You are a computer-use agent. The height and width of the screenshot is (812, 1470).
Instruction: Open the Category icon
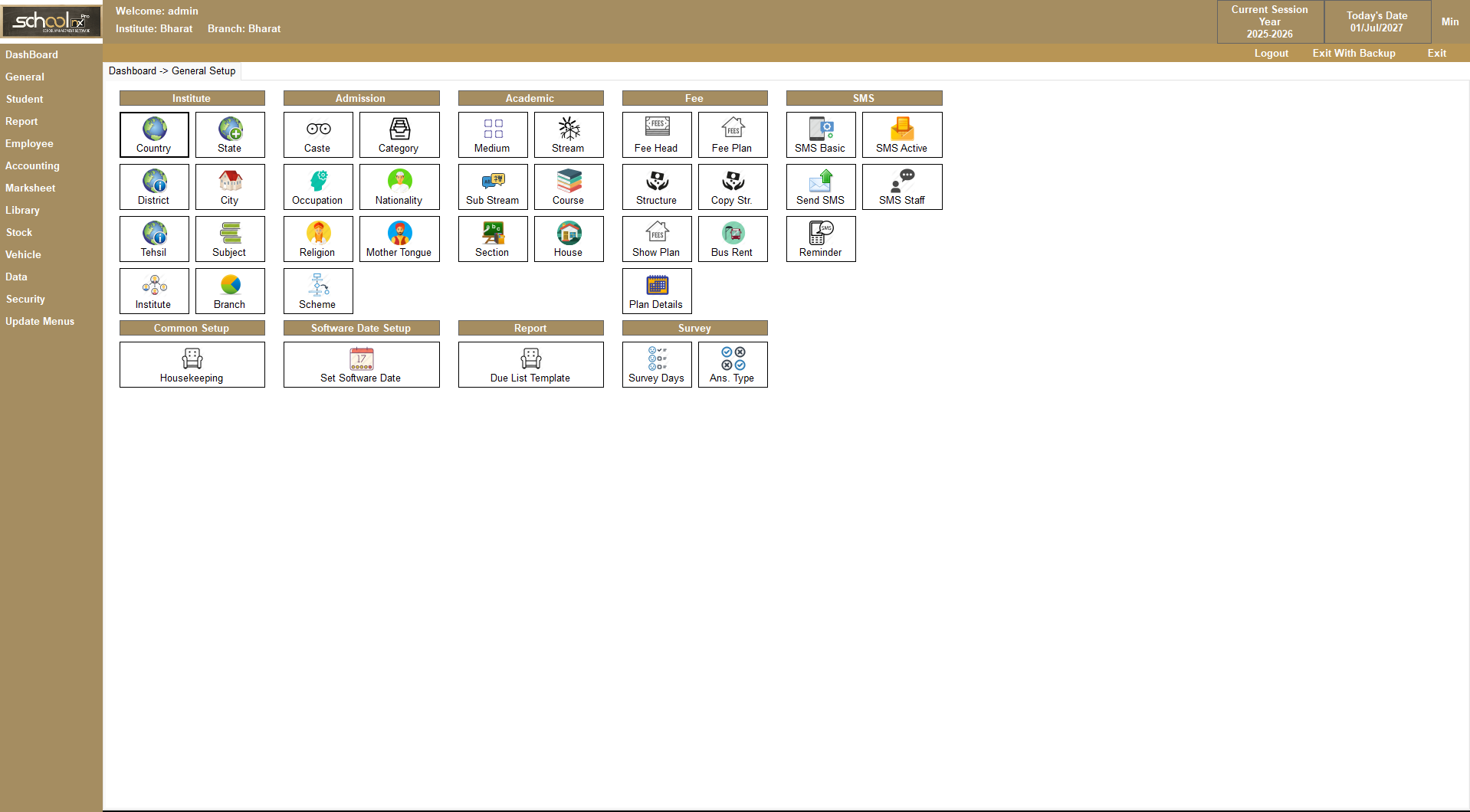tap(399, 135)
